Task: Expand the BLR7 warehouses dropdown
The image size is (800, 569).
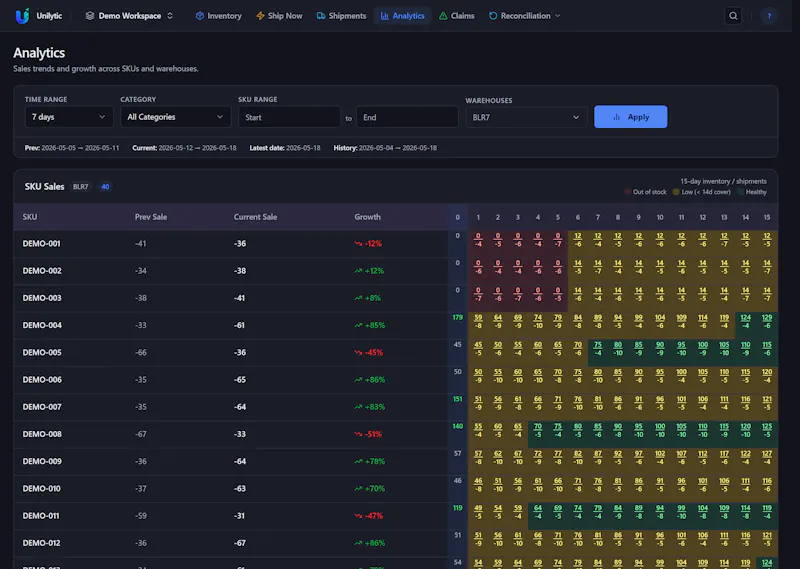Action: [526, 117]
